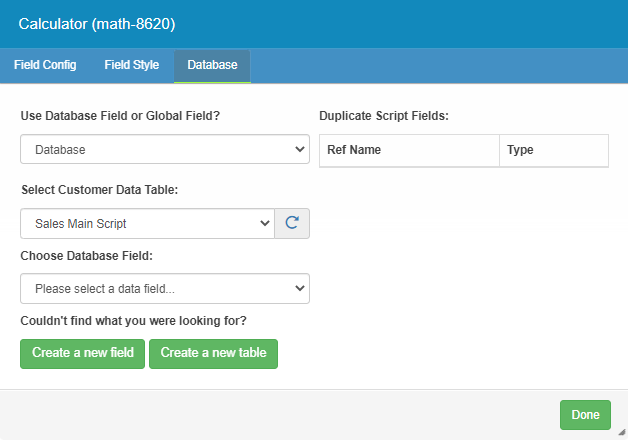Click the Select Customer Data Table label
Viewport: 628px width, 440px height.
click(x=99, y=190)
